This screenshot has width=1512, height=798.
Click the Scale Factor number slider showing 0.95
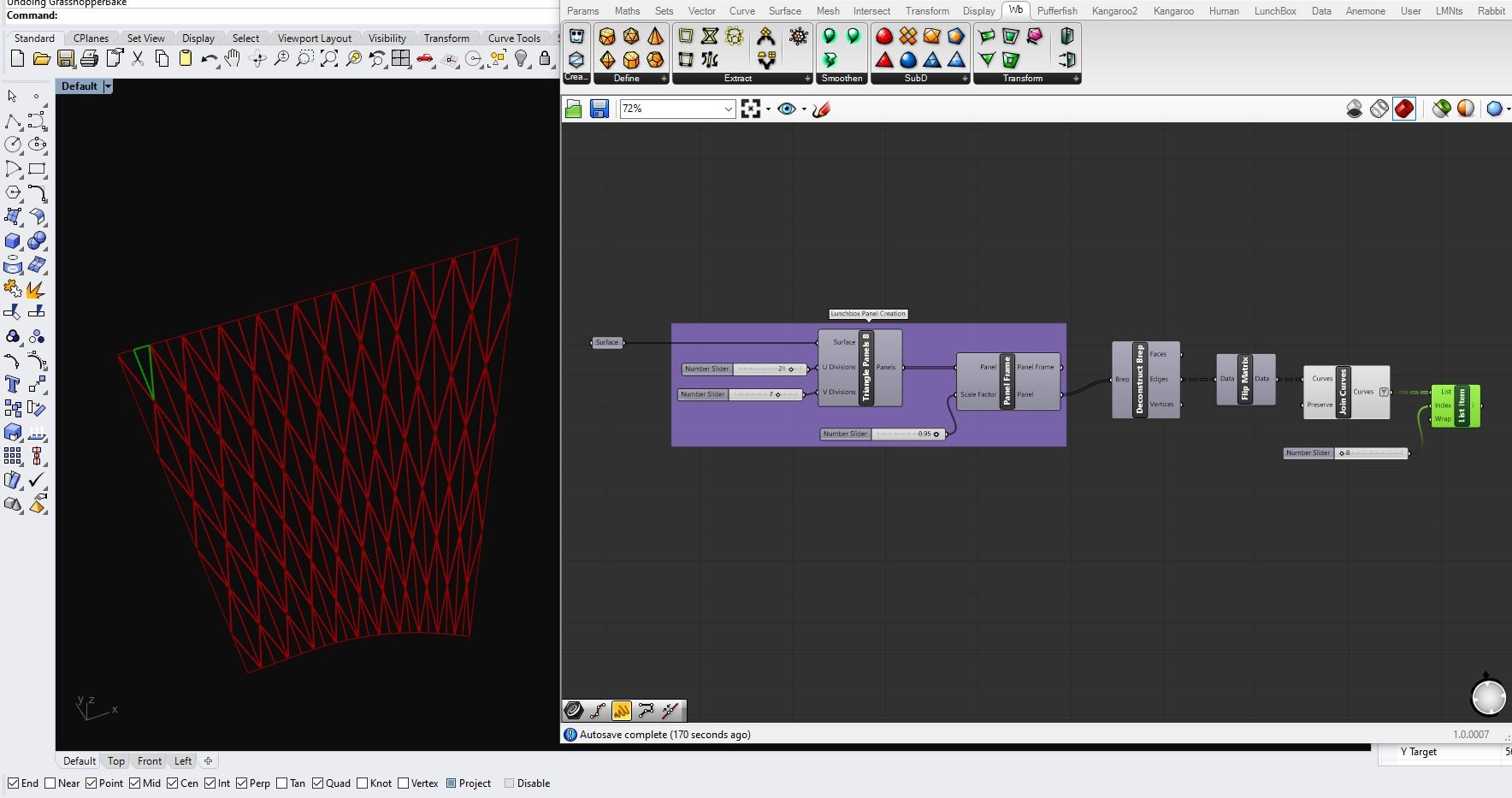883,434
